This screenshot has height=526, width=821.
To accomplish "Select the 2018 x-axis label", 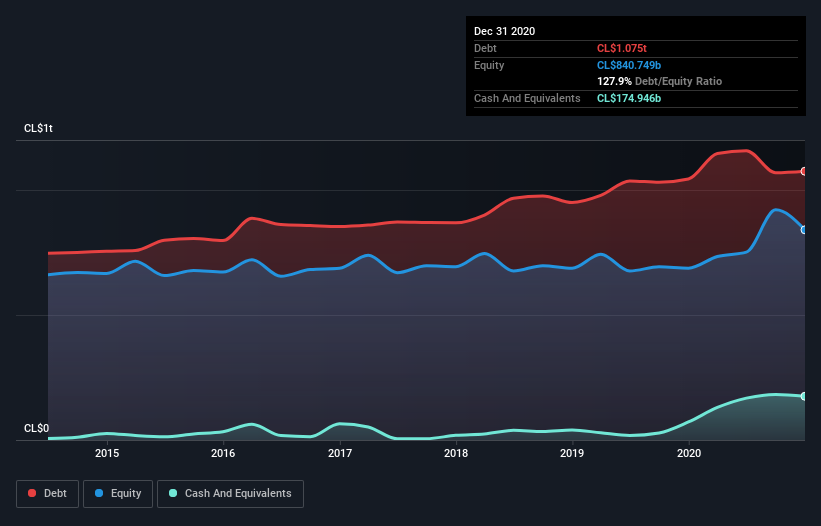I will click(456, 453).
